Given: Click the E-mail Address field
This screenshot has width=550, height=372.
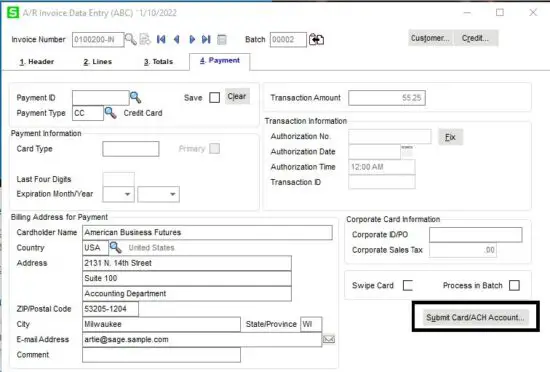Looking at the screenshot, I should click(202, 339).
